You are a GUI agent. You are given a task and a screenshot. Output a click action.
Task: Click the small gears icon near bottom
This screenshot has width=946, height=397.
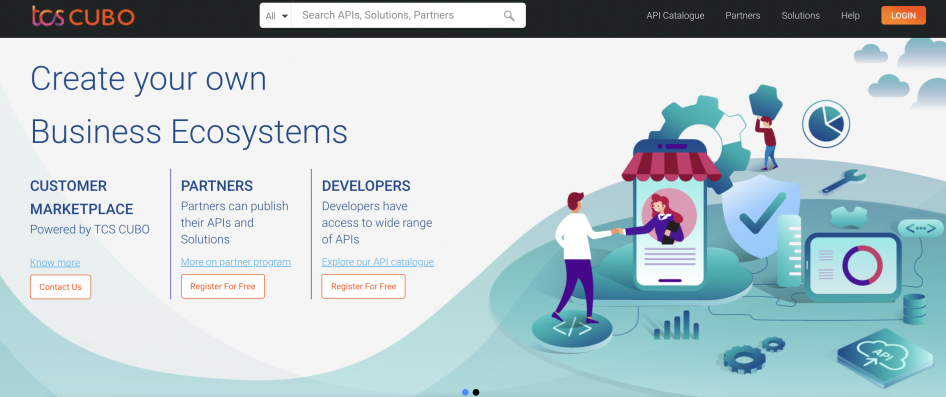click(x=753, y=355)
